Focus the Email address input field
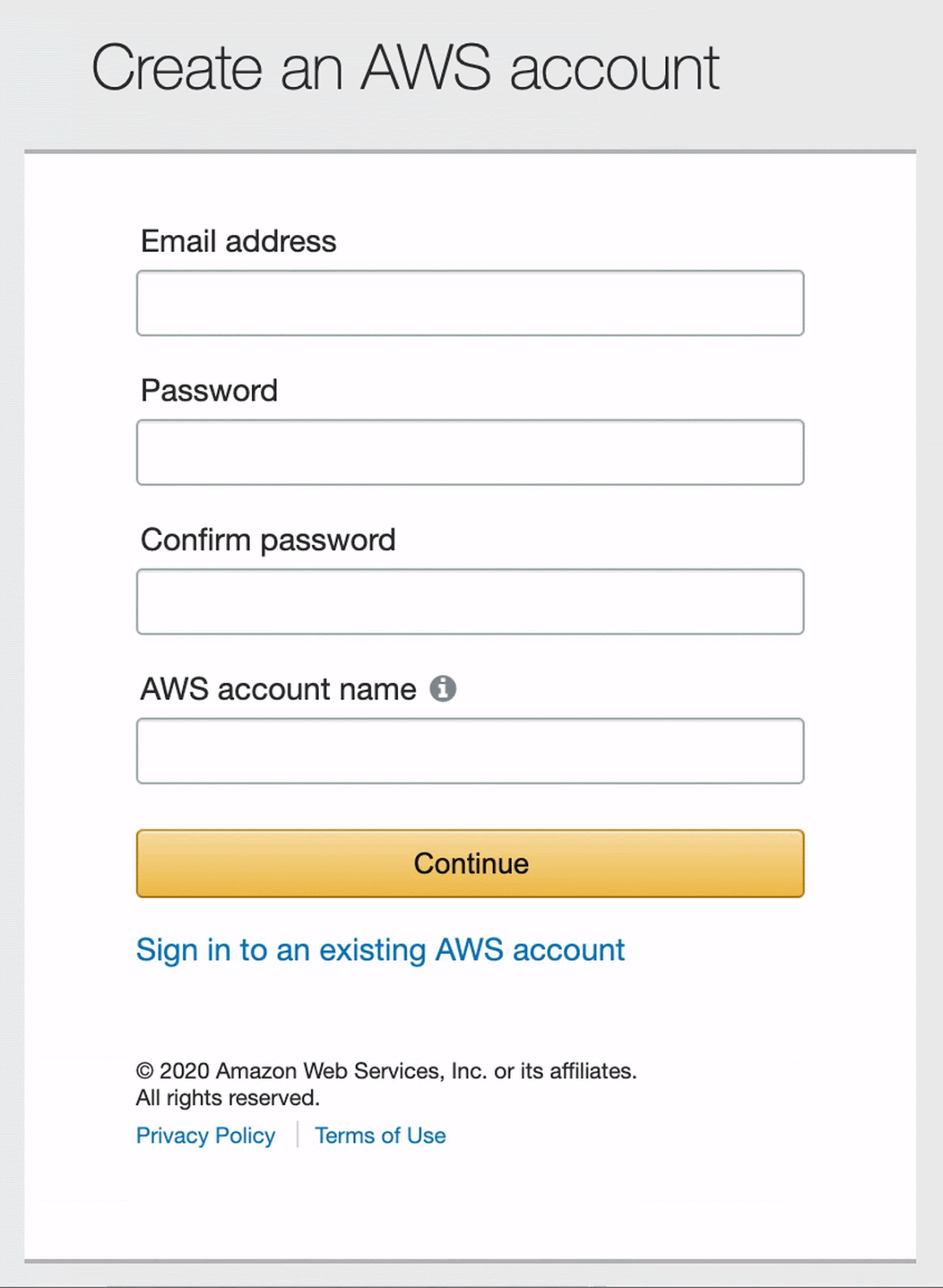The height and width of the screenshot is (1288, 943). coord(469,303)
